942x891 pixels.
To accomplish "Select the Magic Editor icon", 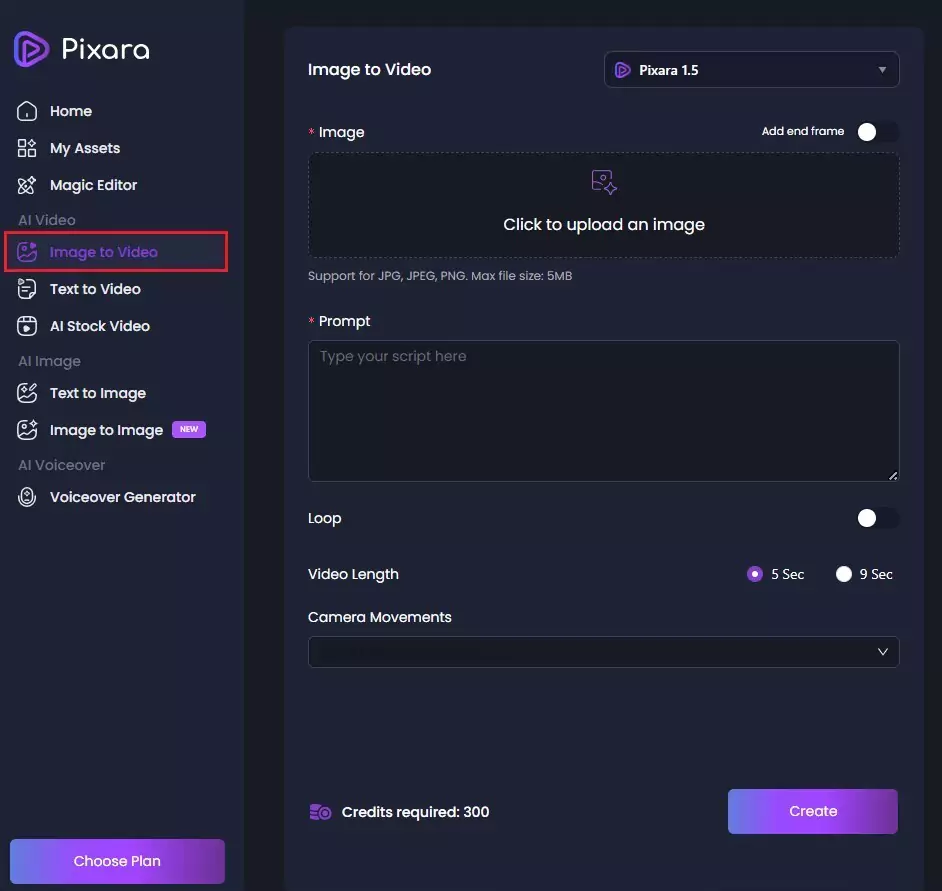I will click(x=27, y=185).
